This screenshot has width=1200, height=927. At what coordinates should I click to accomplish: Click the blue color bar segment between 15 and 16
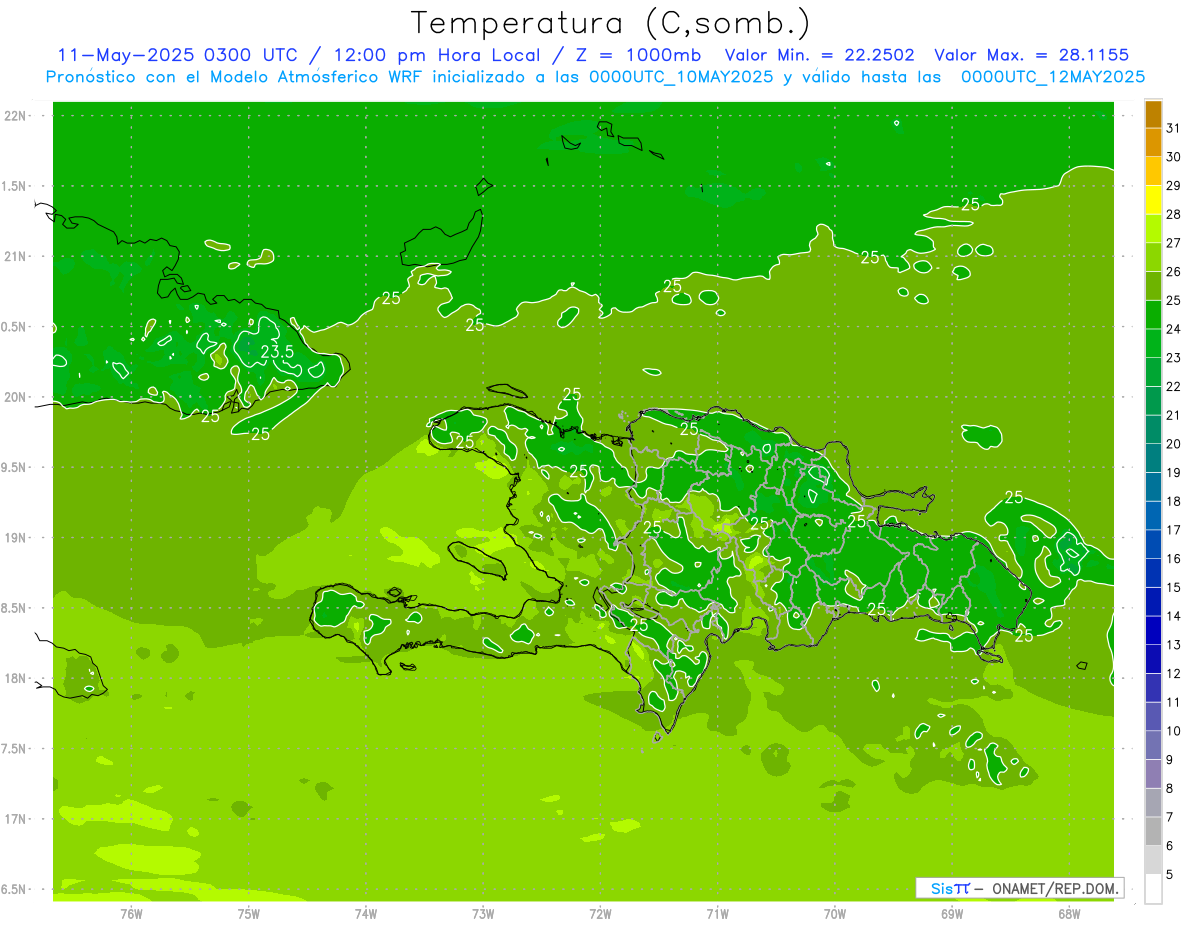point(1153,573)
